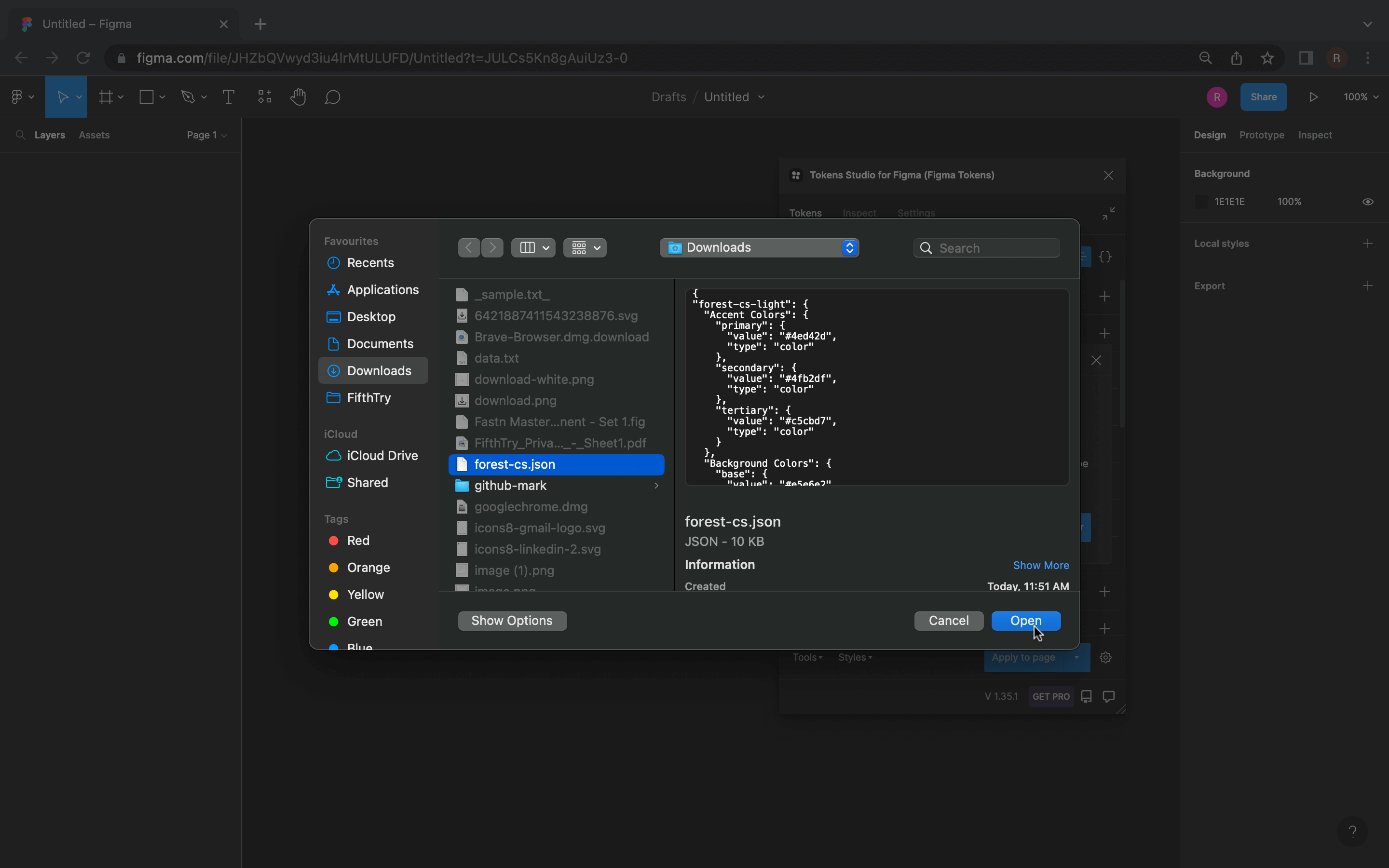Reload the browser page
This screenshot has height=868, width=1389.
(x=83, y=58)
